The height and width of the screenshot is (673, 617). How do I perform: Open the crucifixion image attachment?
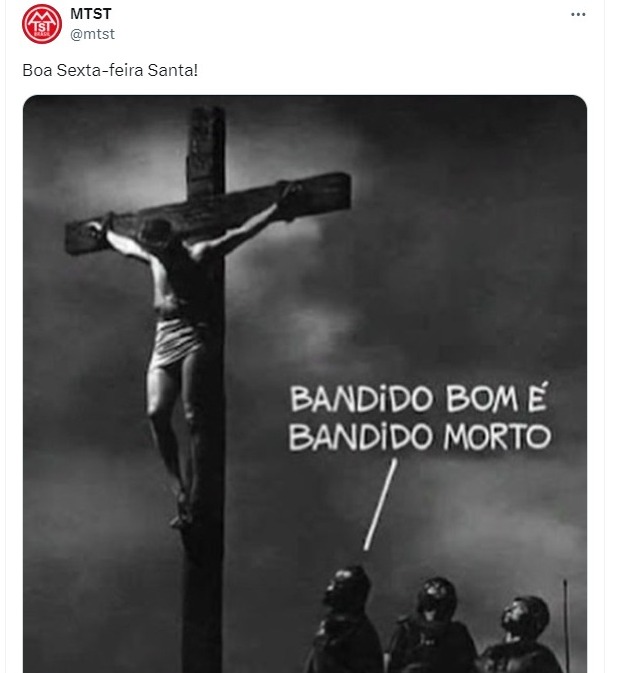(x=305, y=384)
